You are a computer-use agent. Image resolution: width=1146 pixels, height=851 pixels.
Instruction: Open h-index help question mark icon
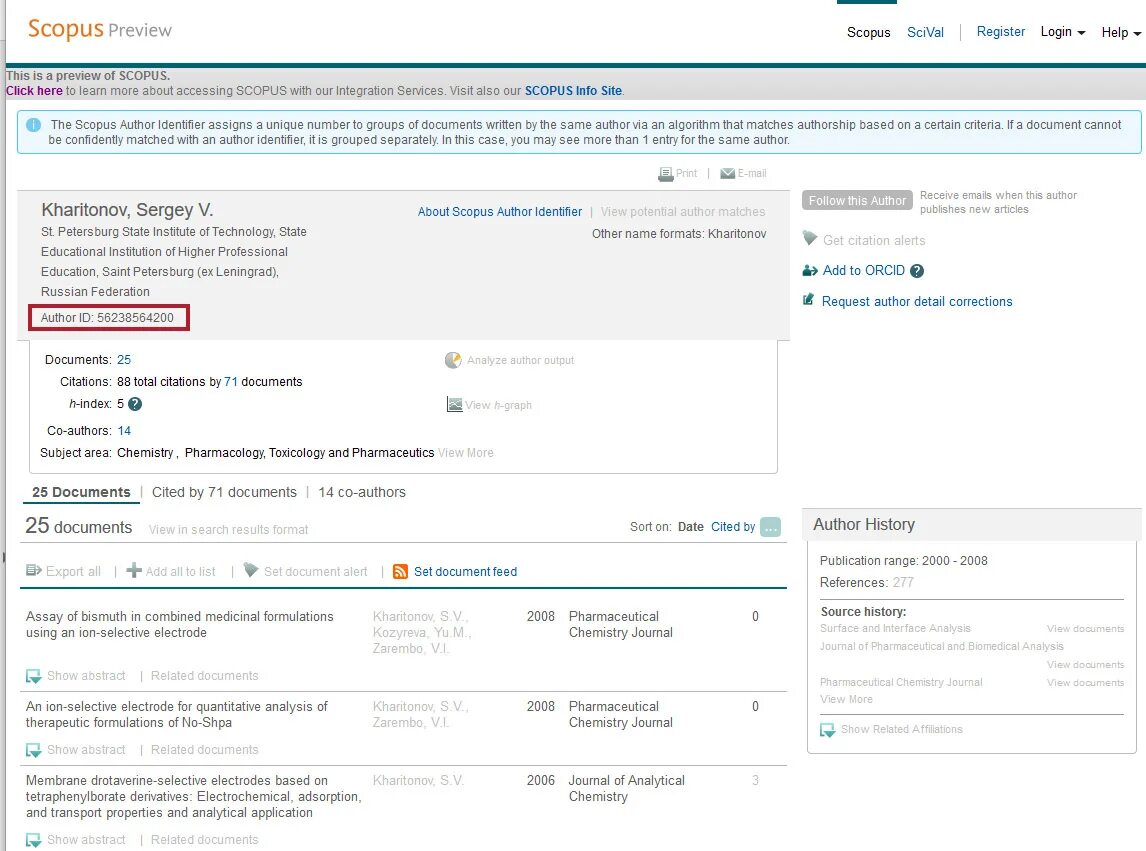(x=135, y=404)
